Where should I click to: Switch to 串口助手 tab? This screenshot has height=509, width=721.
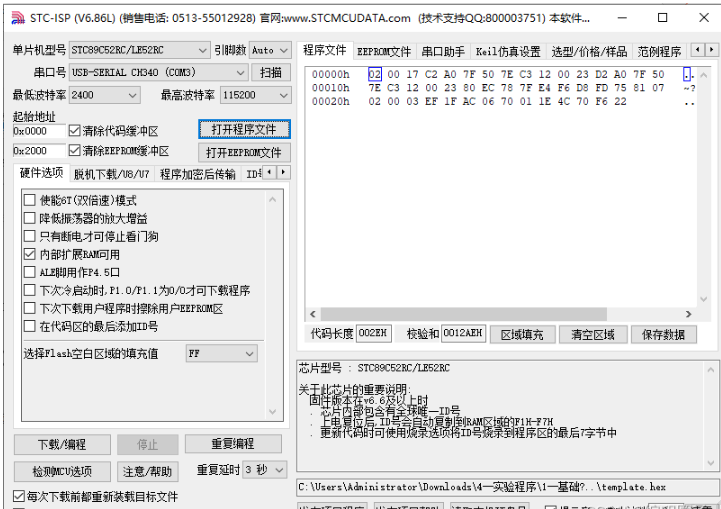[443, 51]
